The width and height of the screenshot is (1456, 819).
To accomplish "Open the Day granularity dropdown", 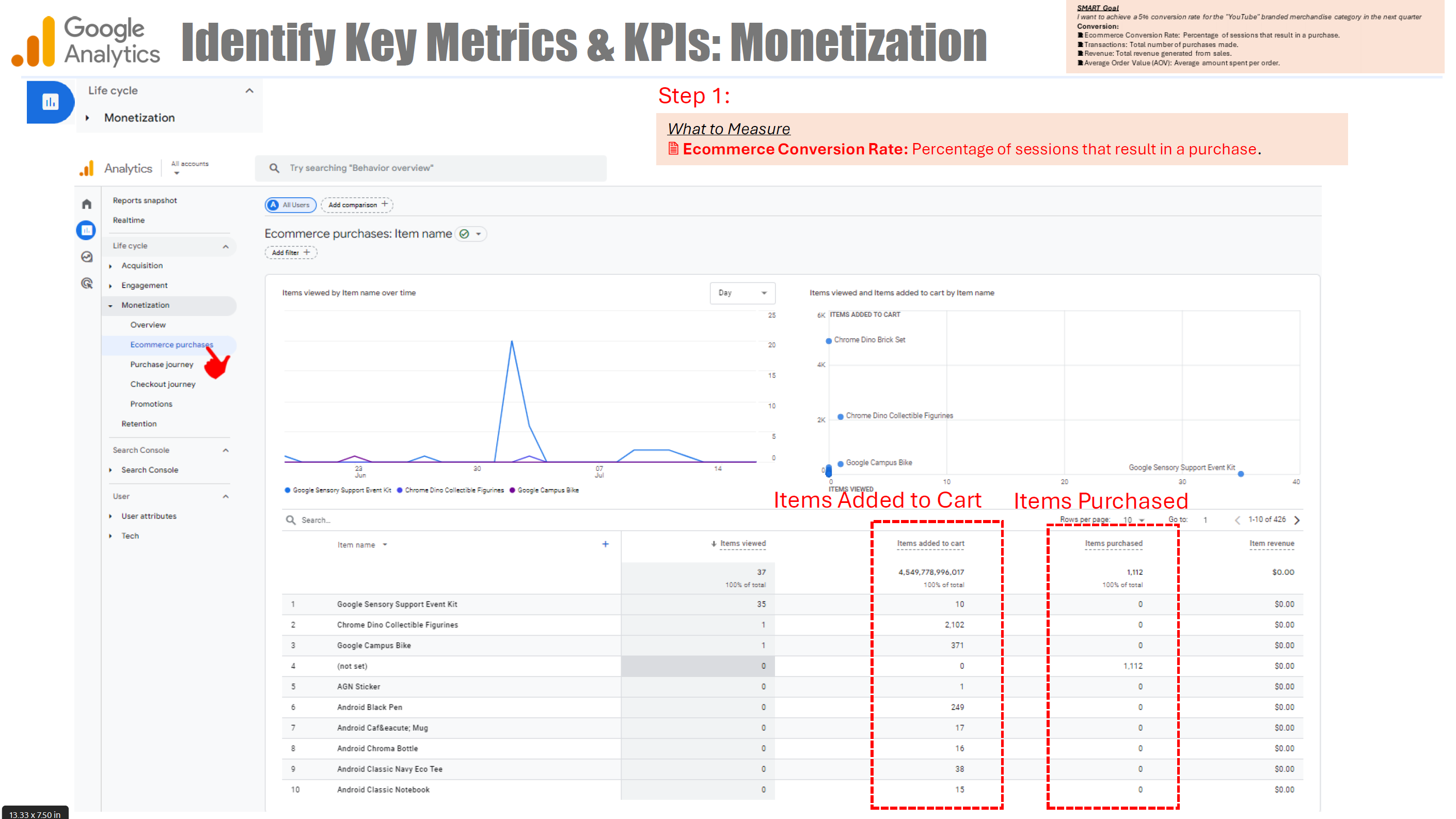I will (741, 293).
